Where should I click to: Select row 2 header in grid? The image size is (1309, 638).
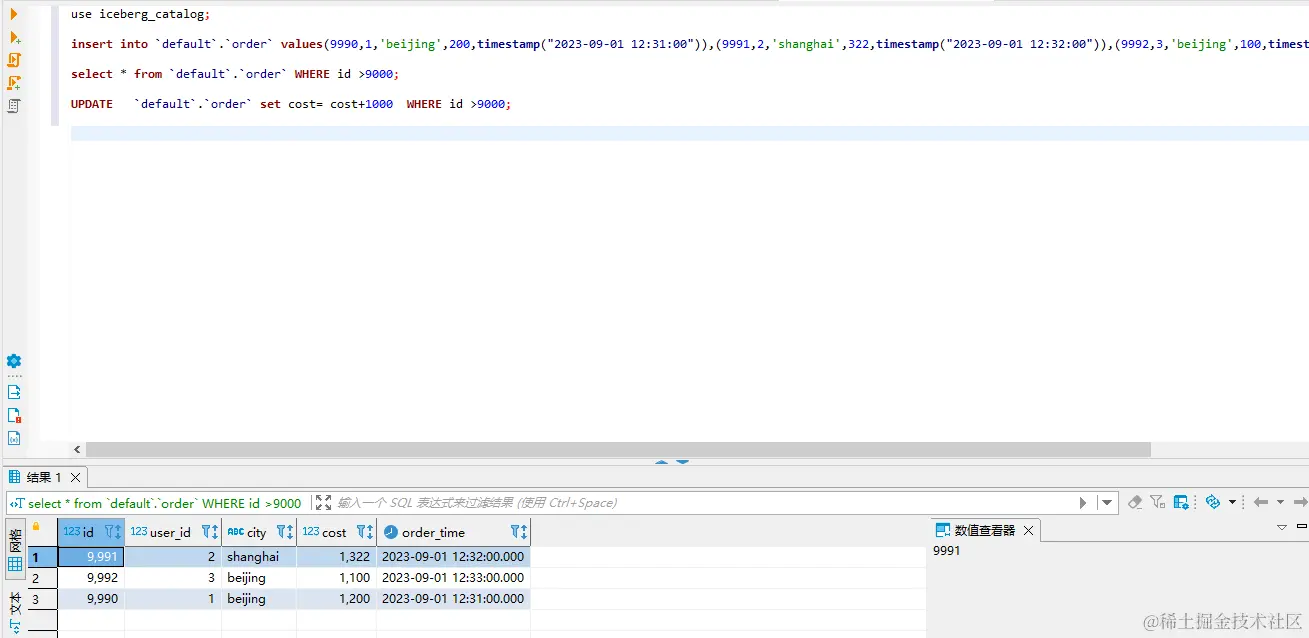(x=42, y=577)
